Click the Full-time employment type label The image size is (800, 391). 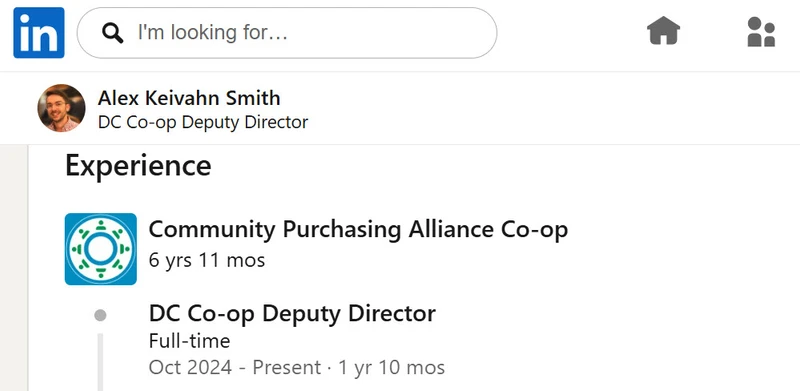click(189, 340)
